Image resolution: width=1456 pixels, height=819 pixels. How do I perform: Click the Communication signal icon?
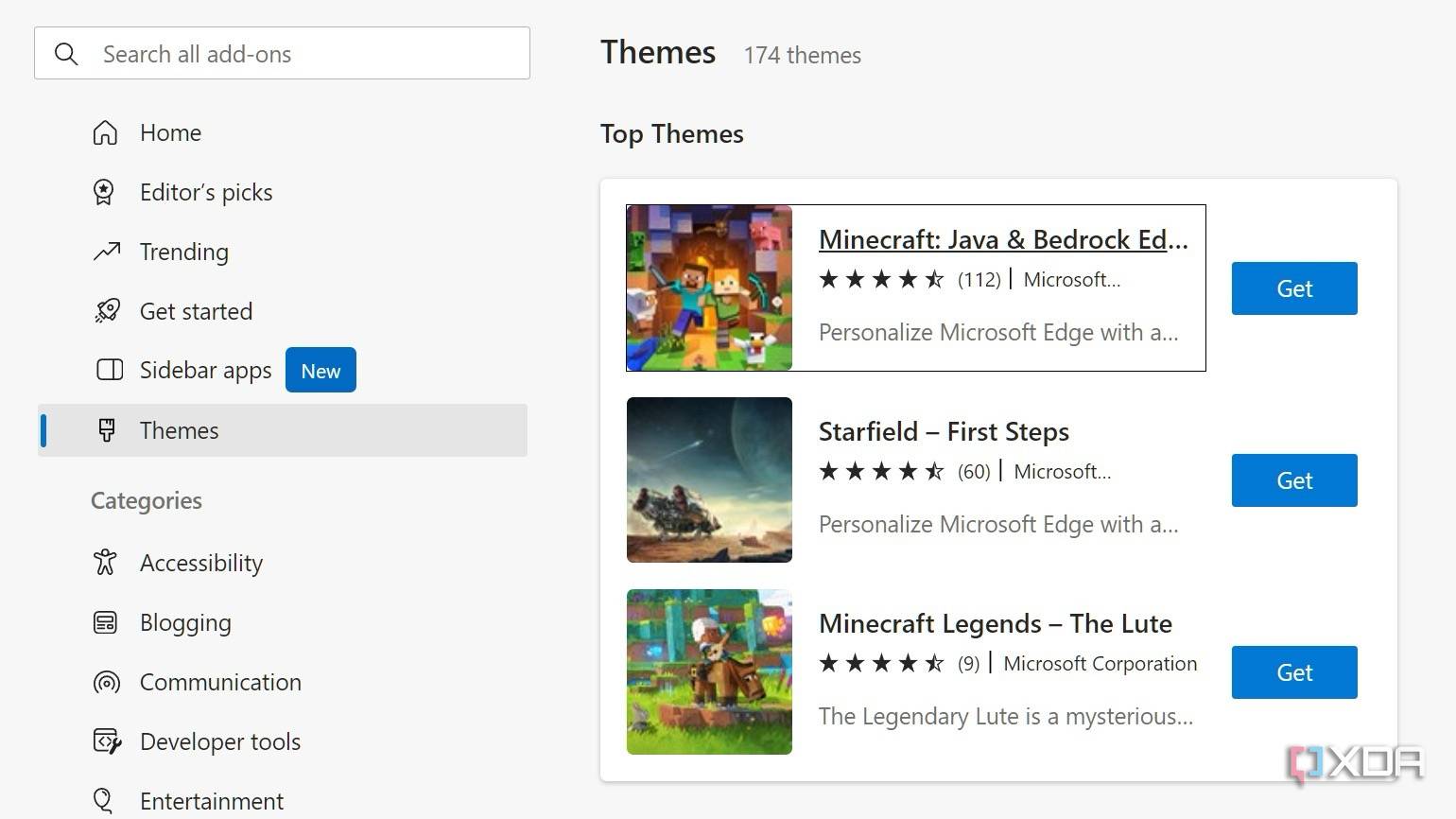107,682
